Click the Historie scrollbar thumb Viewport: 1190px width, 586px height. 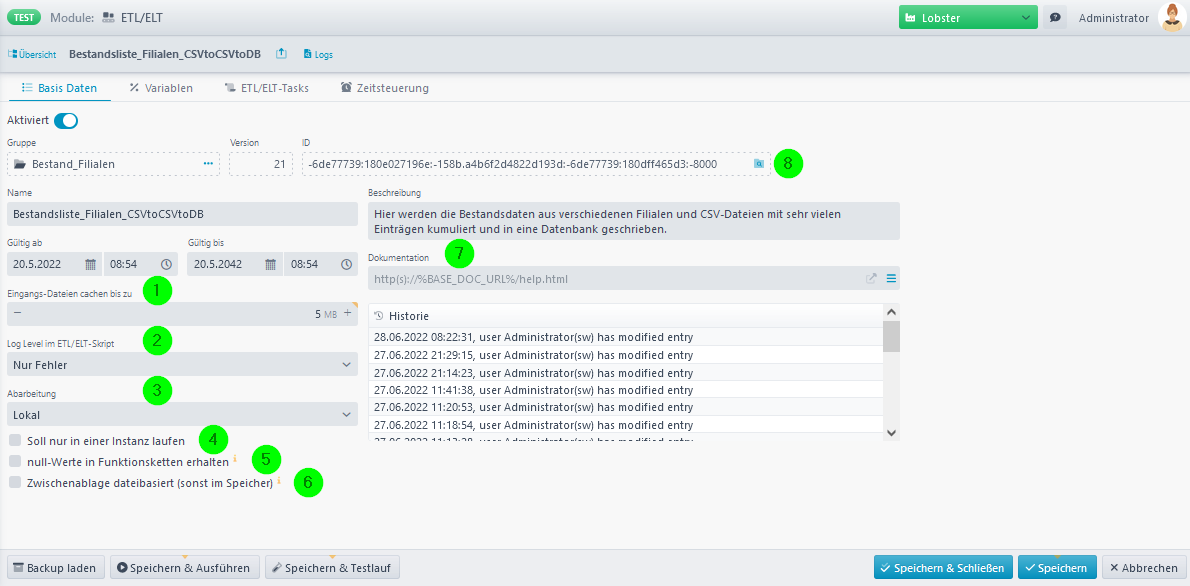pyautogui.click(x=892, y=336)
